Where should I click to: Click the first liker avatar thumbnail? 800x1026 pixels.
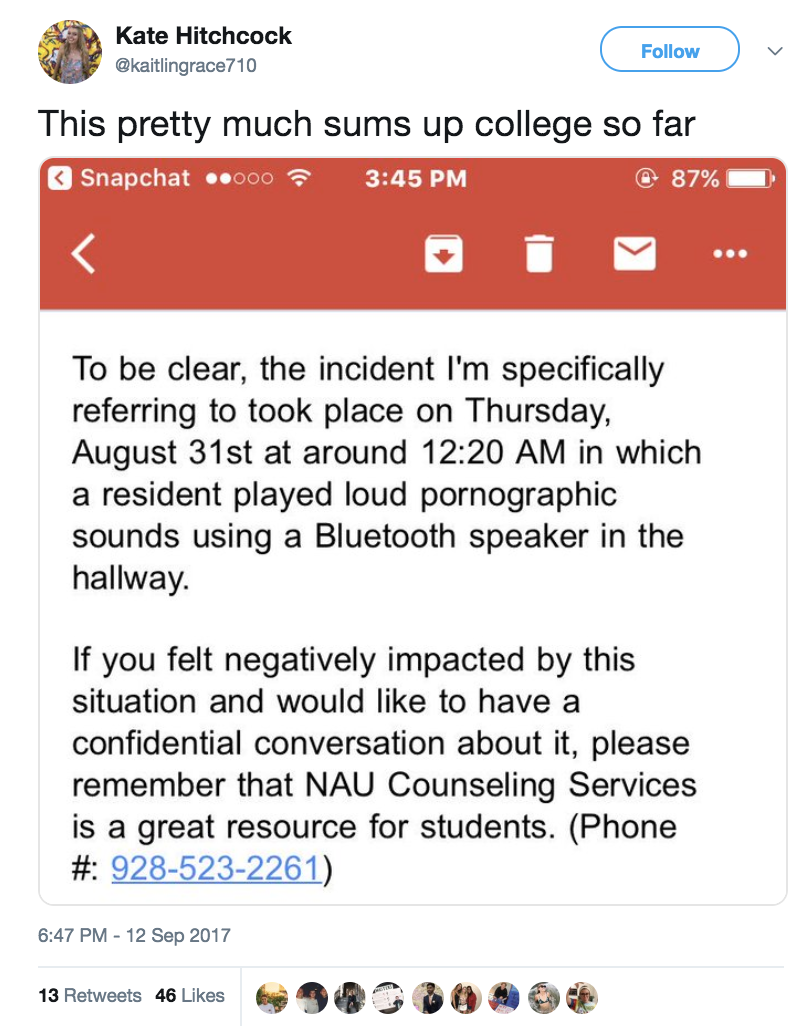(x=271, y=998)
